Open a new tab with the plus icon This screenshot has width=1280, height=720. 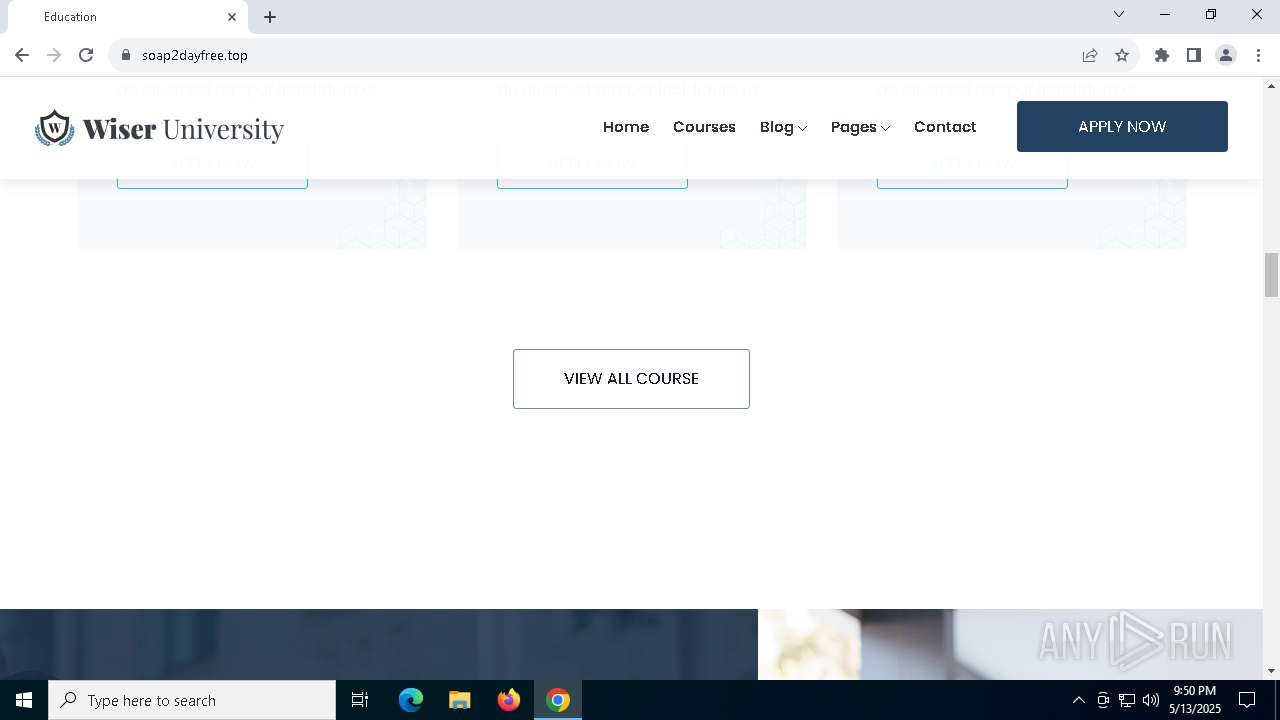[270, 17]
